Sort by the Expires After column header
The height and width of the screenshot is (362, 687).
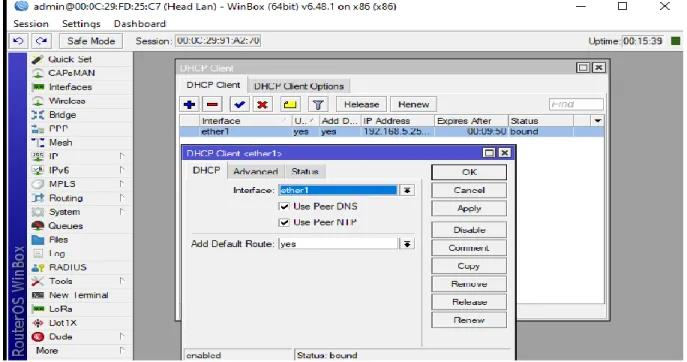[471, 121]
